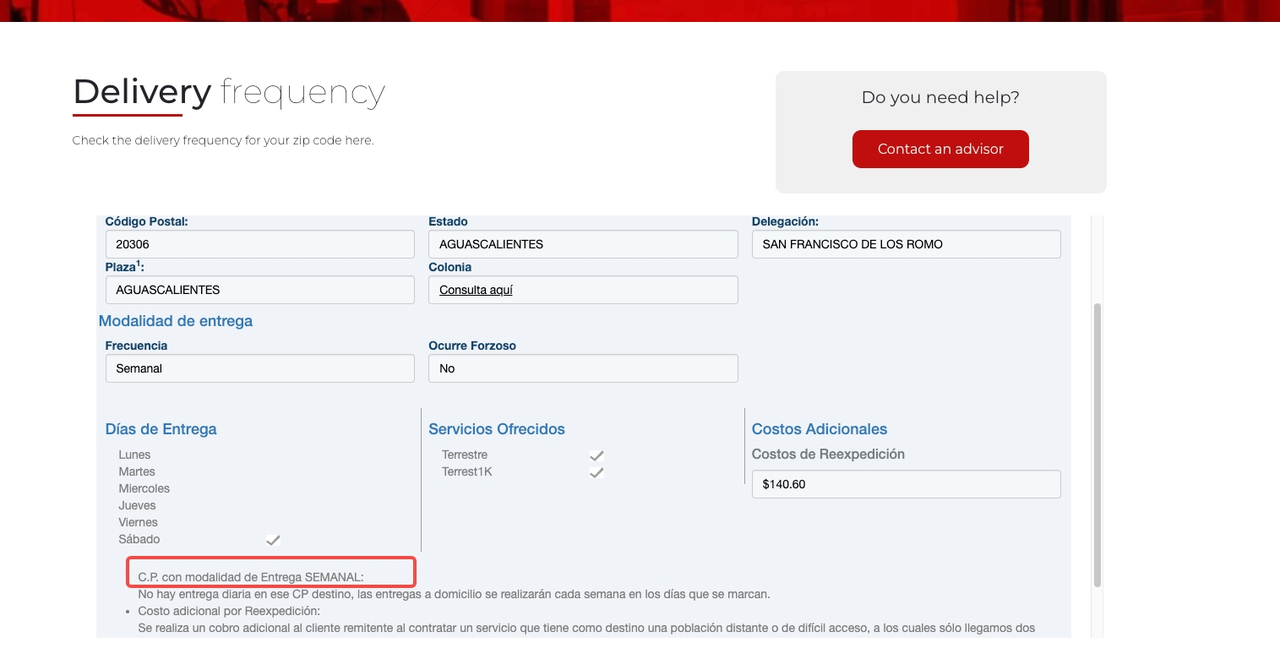Click the Costos Adicionales section heading
The image size is (1280, 659).
[819, 429]
